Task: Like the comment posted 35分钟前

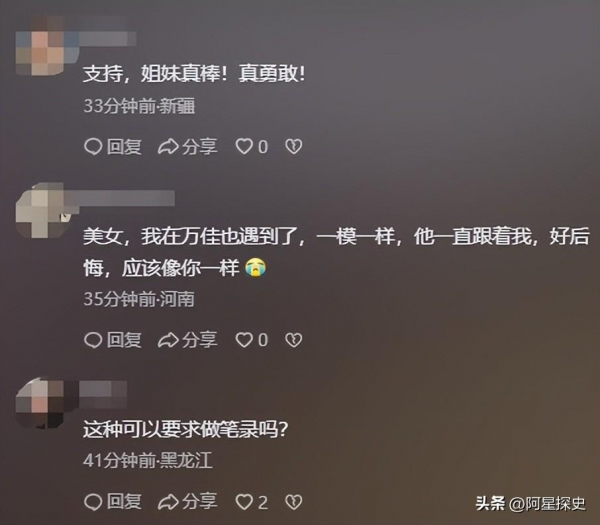Action: (251, 340)
